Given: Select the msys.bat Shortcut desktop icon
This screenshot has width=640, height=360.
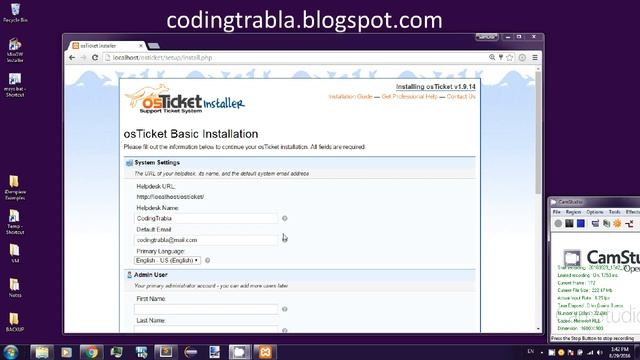Looking at the screenshot, I should coord(15,85).
